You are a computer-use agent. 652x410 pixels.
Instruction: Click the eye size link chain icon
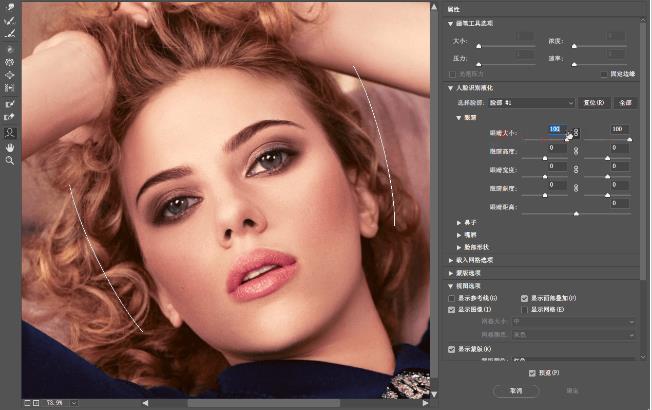click(x=576, y=132)
